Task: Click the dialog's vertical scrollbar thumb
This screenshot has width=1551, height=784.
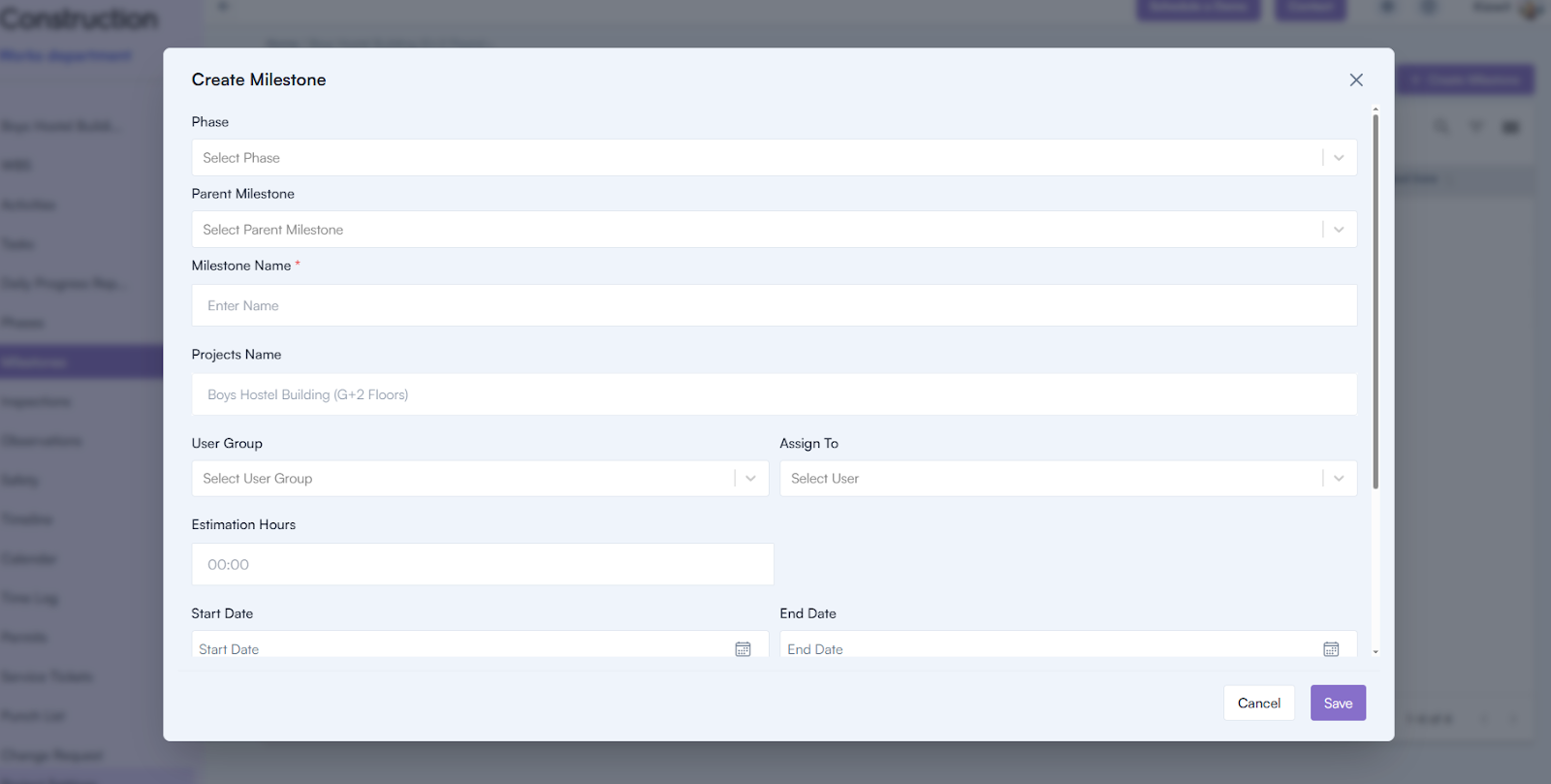Action: coord(1375,300)
